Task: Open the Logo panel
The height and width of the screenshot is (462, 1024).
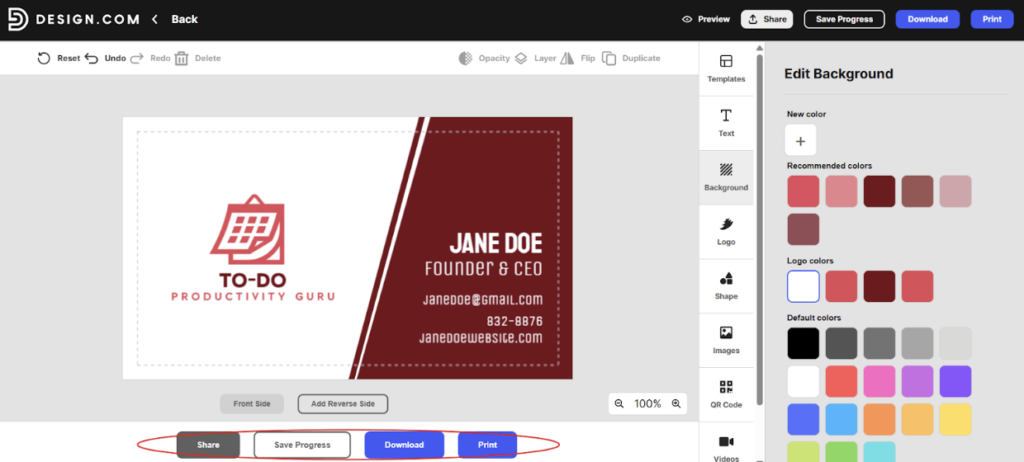Action: click(x=726, y=231)
